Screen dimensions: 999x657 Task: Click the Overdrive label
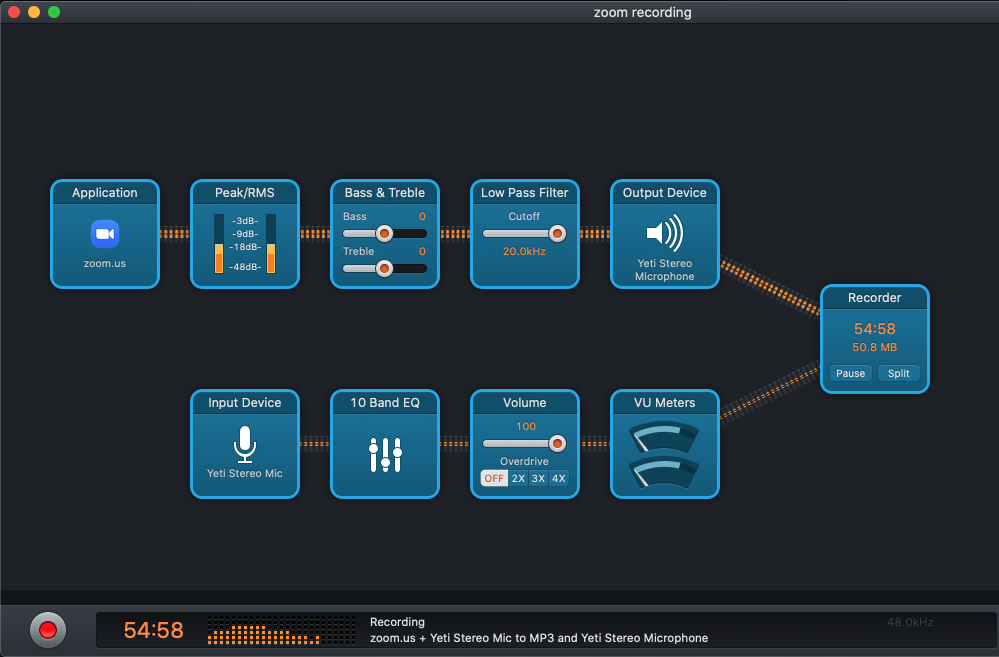pos(524,461)
